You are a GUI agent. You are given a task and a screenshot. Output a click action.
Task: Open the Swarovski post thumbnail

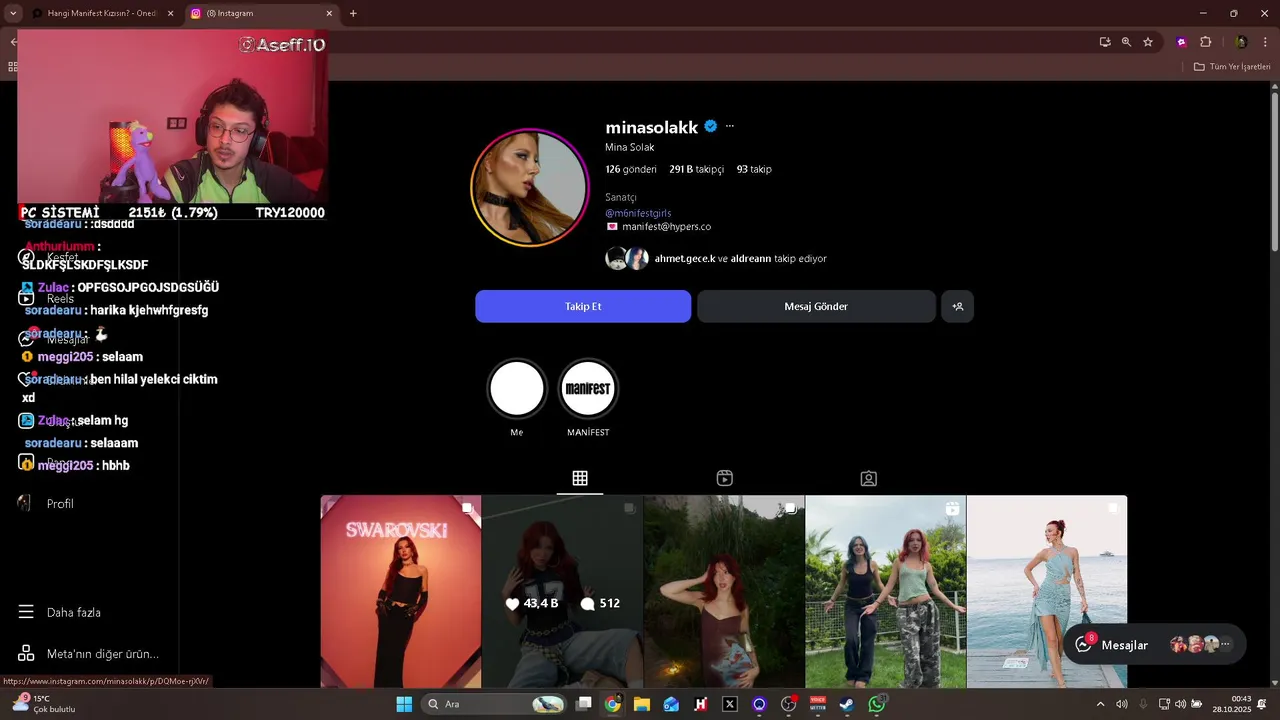tap(401, 592)
